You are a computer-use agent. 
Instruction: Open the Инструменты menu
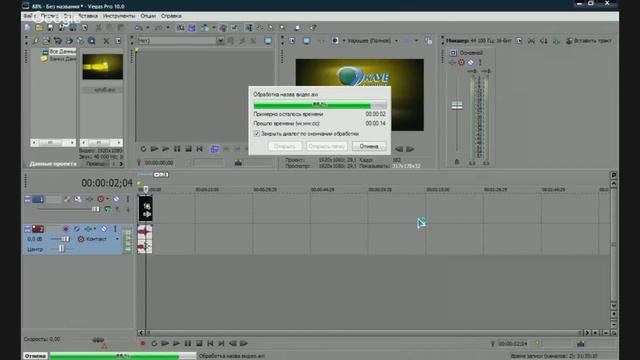119,16
